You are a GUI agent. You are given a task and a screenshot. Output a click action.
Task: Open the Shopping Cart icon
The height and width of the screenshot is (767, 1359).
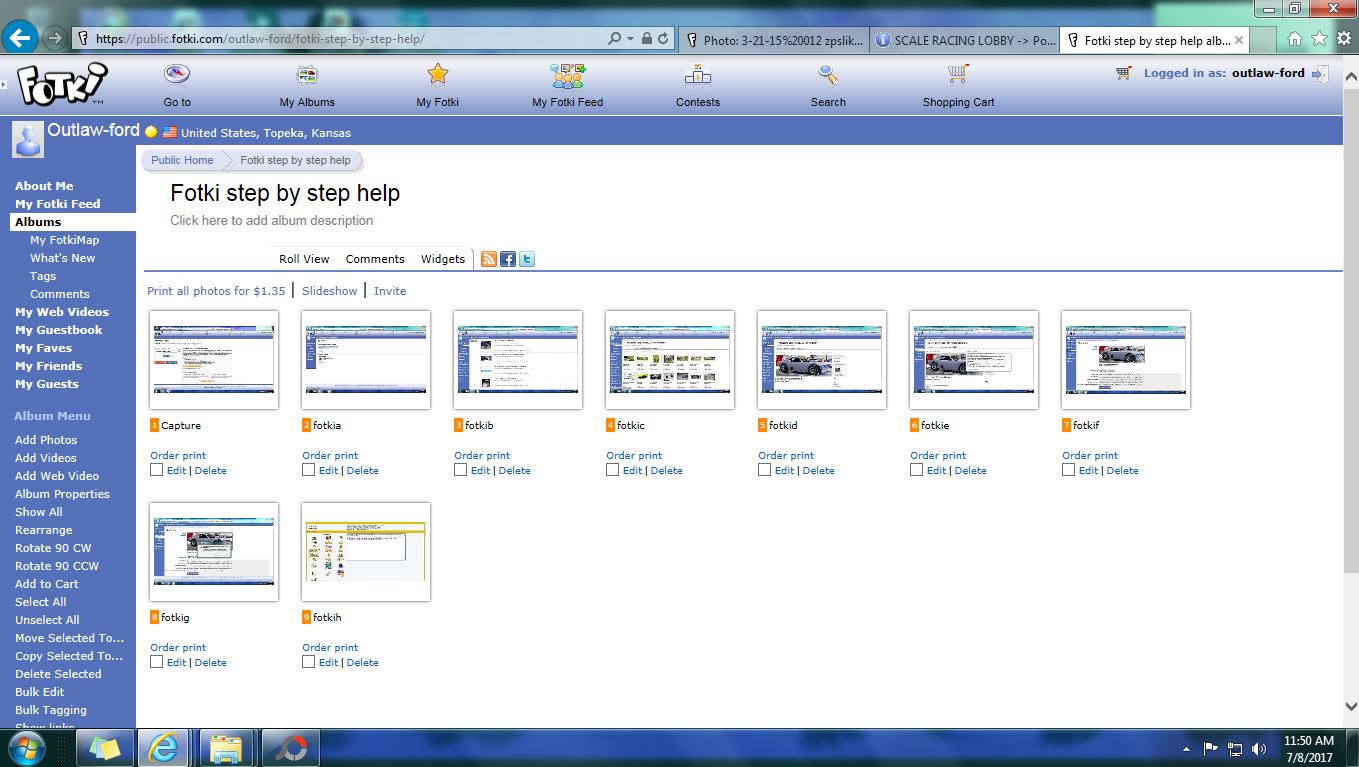[x=958, y=75]
